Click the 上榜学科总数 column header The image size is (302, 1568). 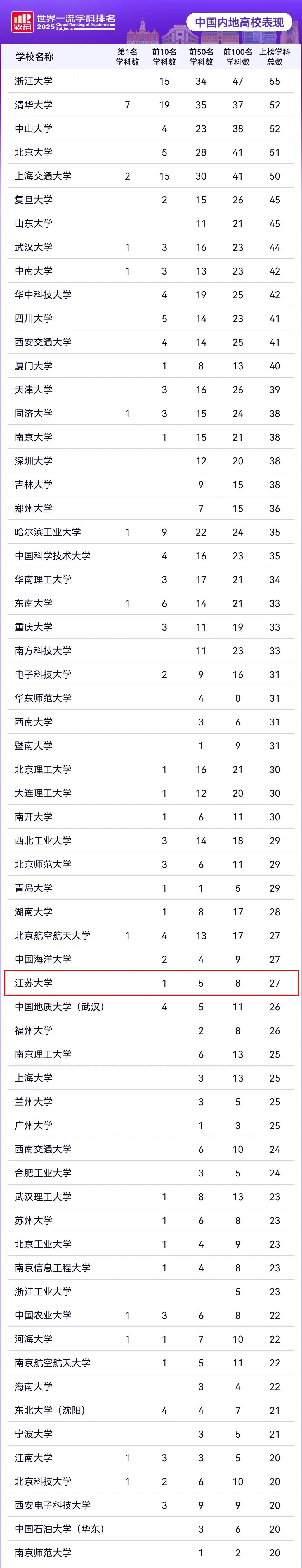pos(275,57)
